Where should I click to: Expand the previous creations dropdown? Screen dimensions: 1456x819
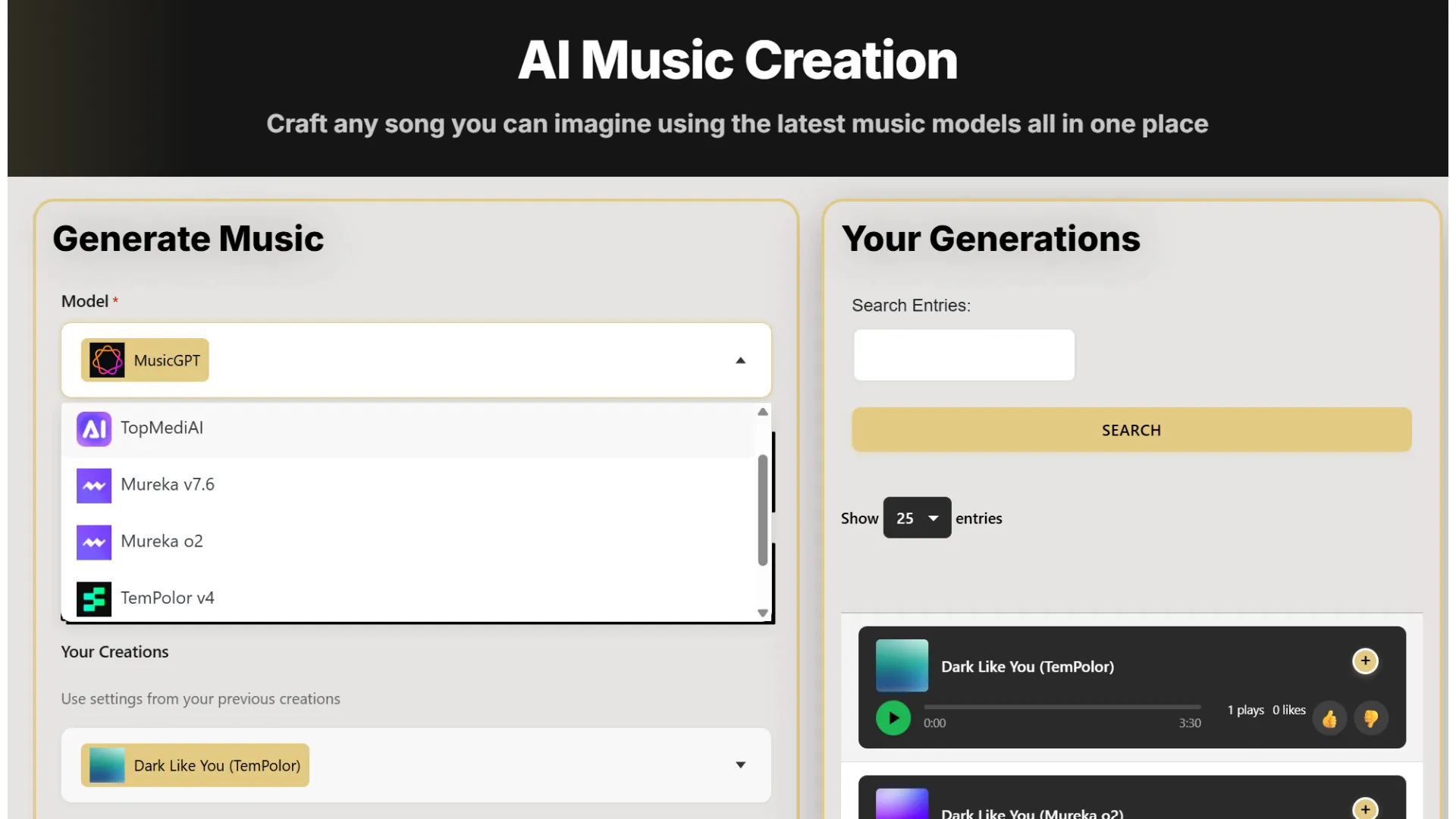pos(741,765)
